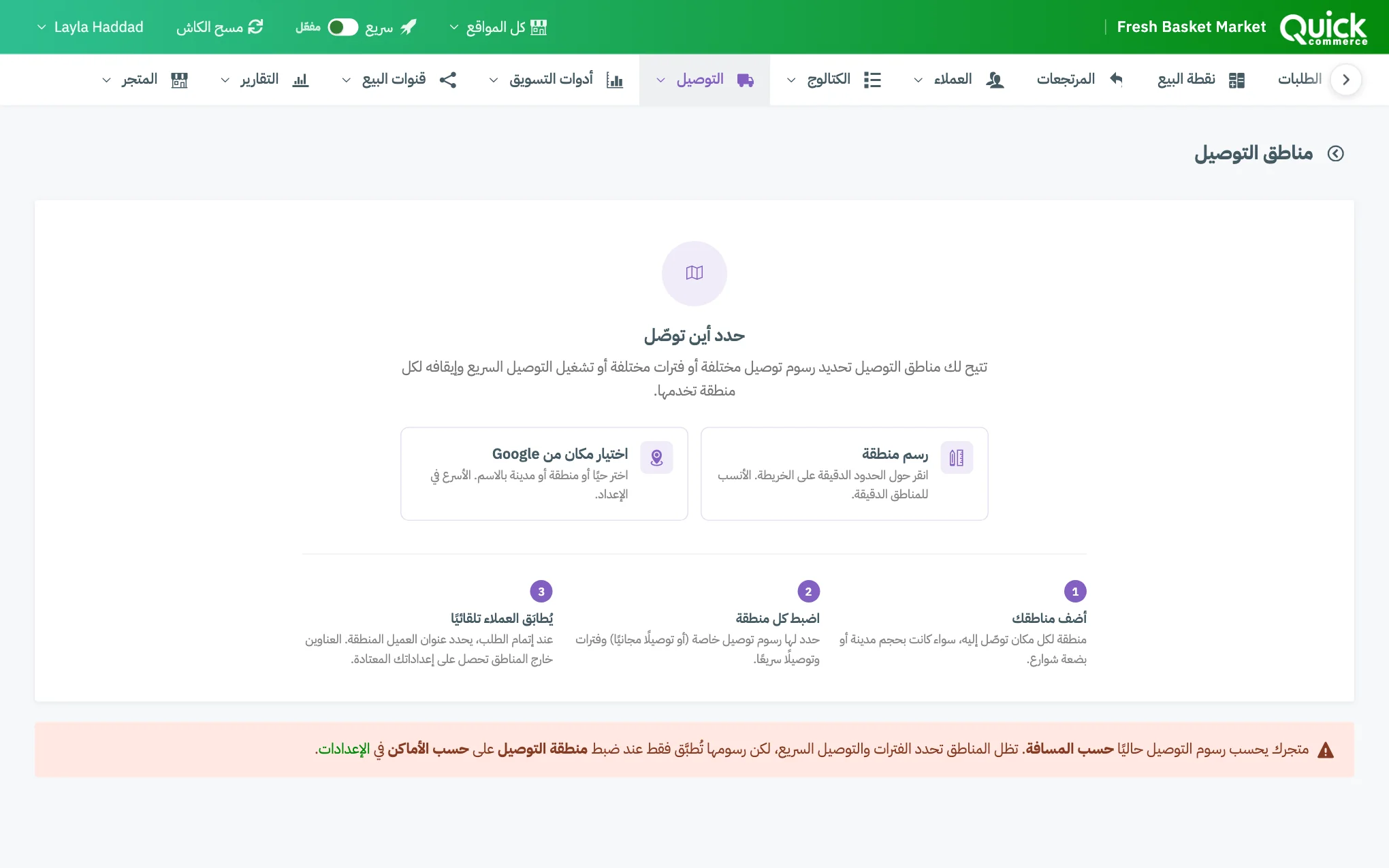This screenshot has height=868, width=1389.
Task: Expand the الكتالوج menu chevron
Action: tap(791, 80)
